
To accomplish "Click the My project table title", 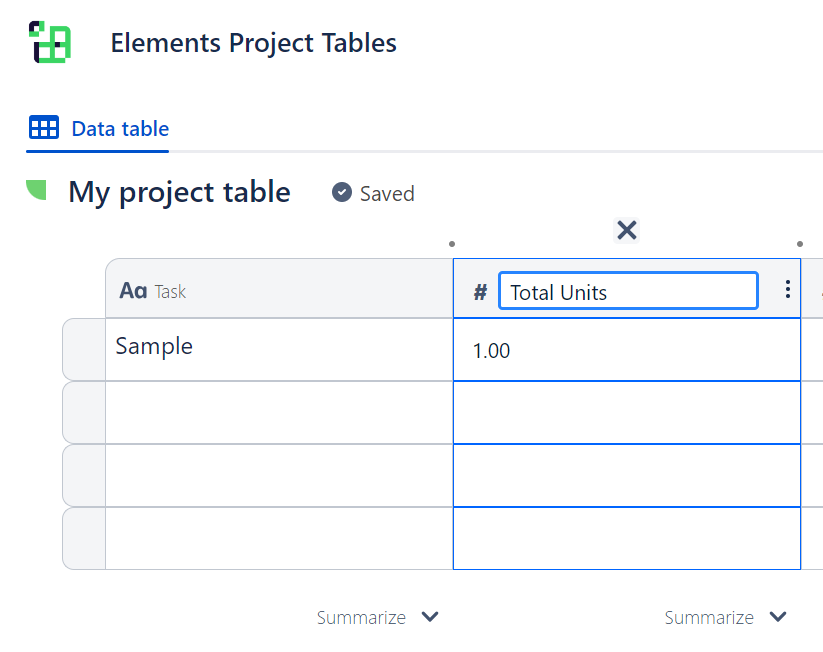I will pyautogui.click(x=179, y=192).
